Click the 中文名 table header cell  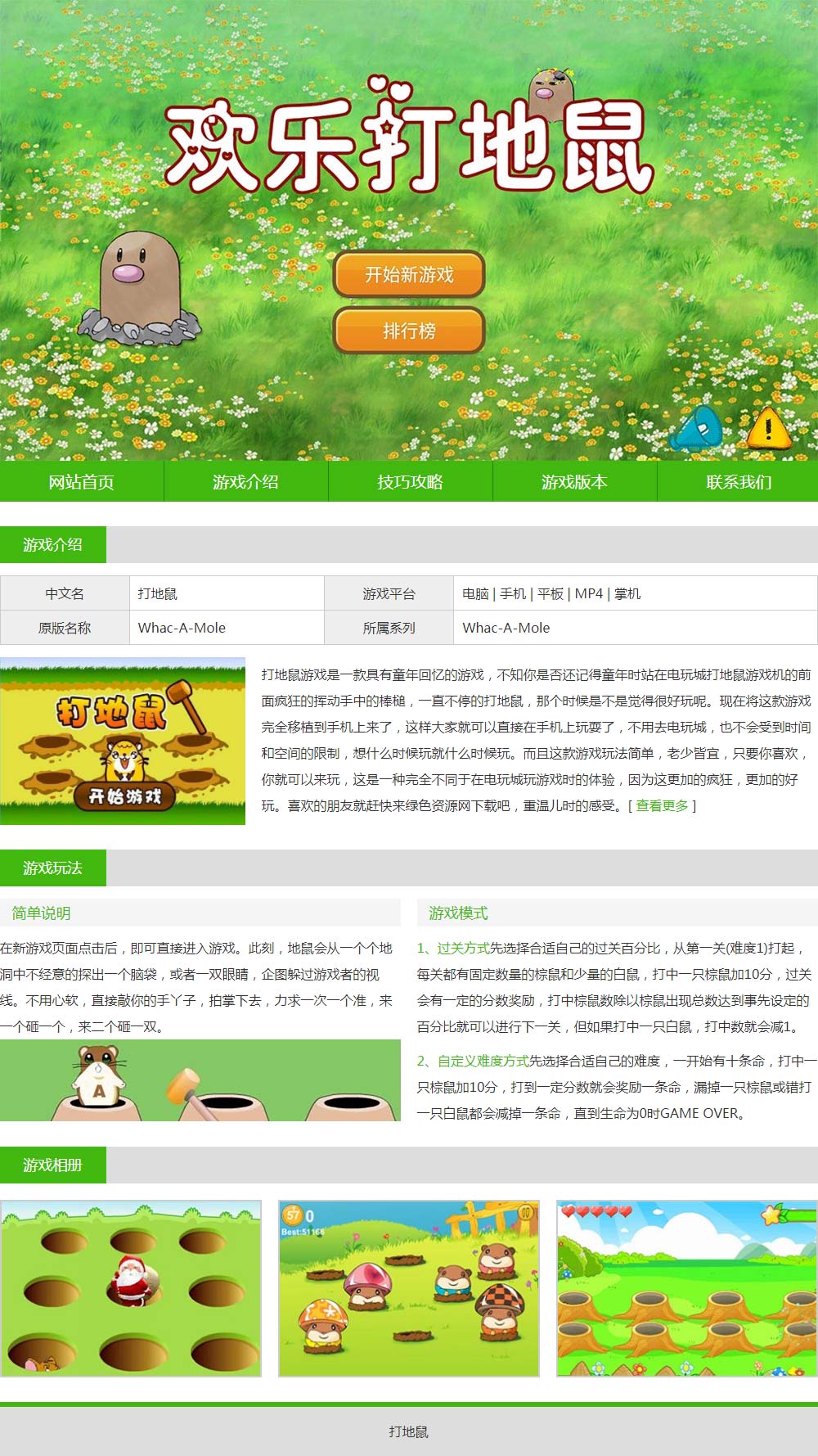(65, 593)
